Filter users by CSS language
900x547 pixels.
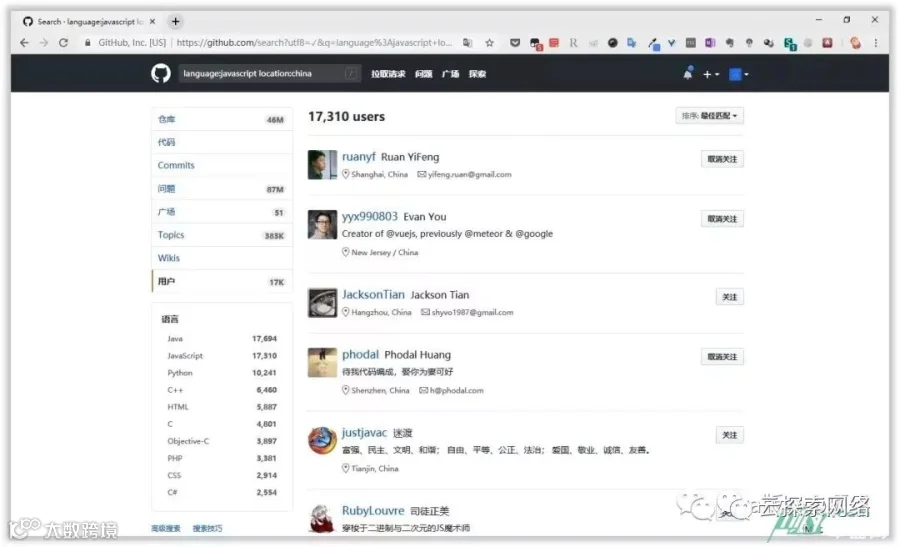point(222,475)
